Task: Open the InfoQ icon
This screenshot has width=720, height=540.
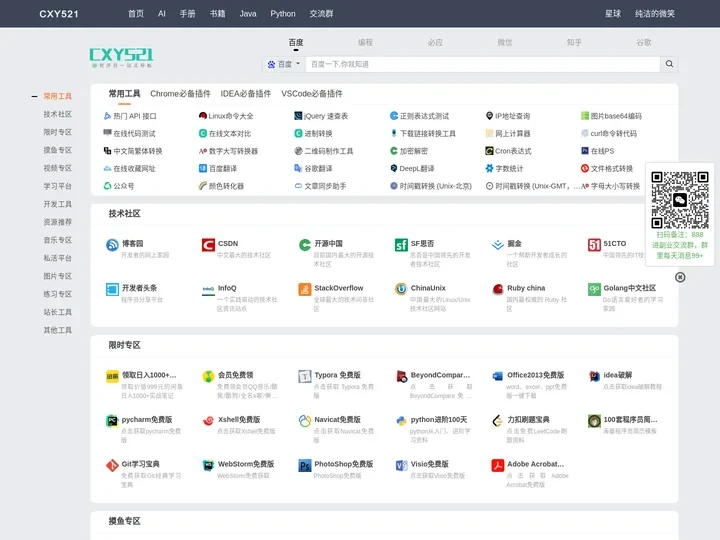Action: [x=208, y=289]
